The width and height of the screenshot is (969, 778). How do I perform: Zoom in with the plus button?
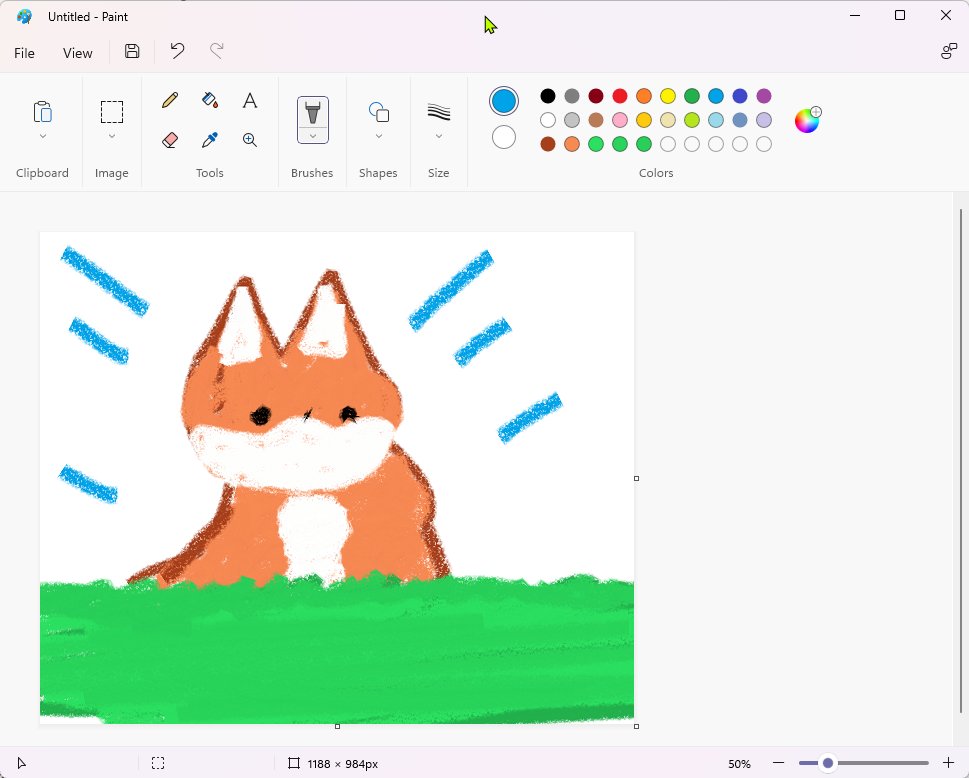pos(949,763)
